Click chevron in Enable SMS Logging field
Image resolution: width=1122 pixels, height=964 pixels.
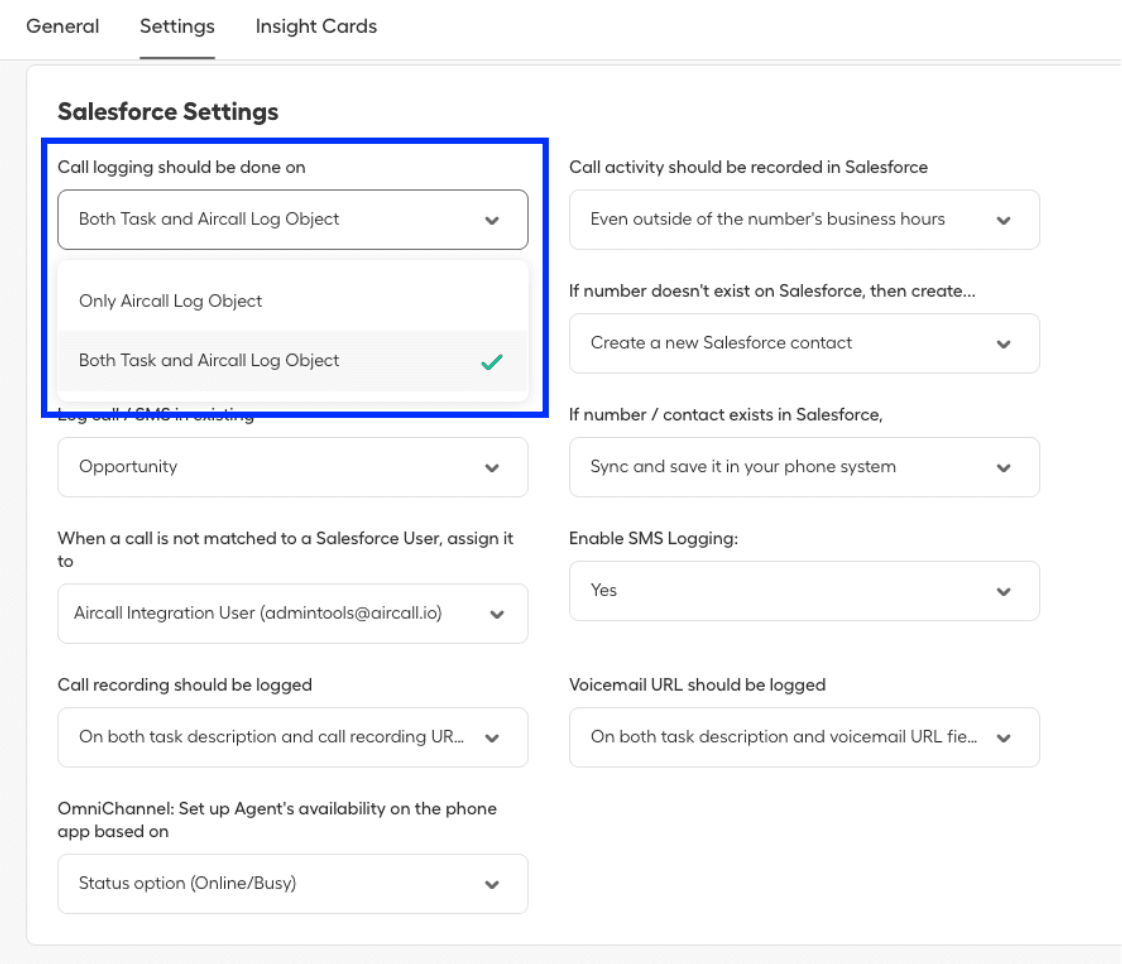[1003, 592]
